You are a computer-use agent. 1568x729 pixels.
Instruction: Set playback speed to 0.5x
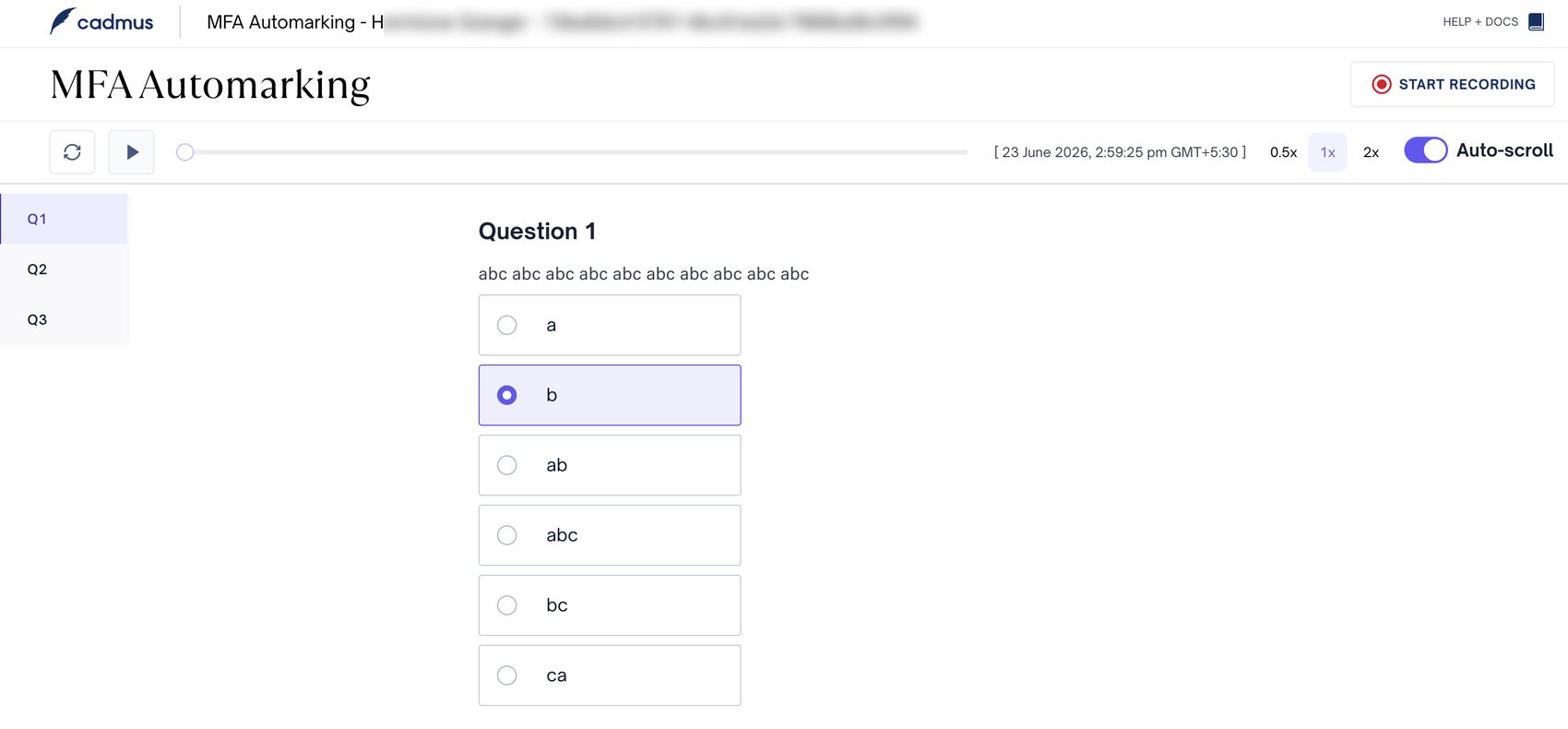pos(1283,152)
